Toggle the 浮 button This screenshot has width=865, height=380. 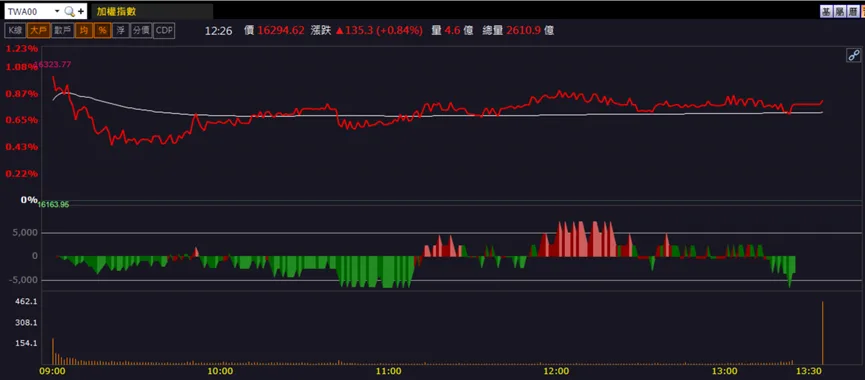click(120, 30)
